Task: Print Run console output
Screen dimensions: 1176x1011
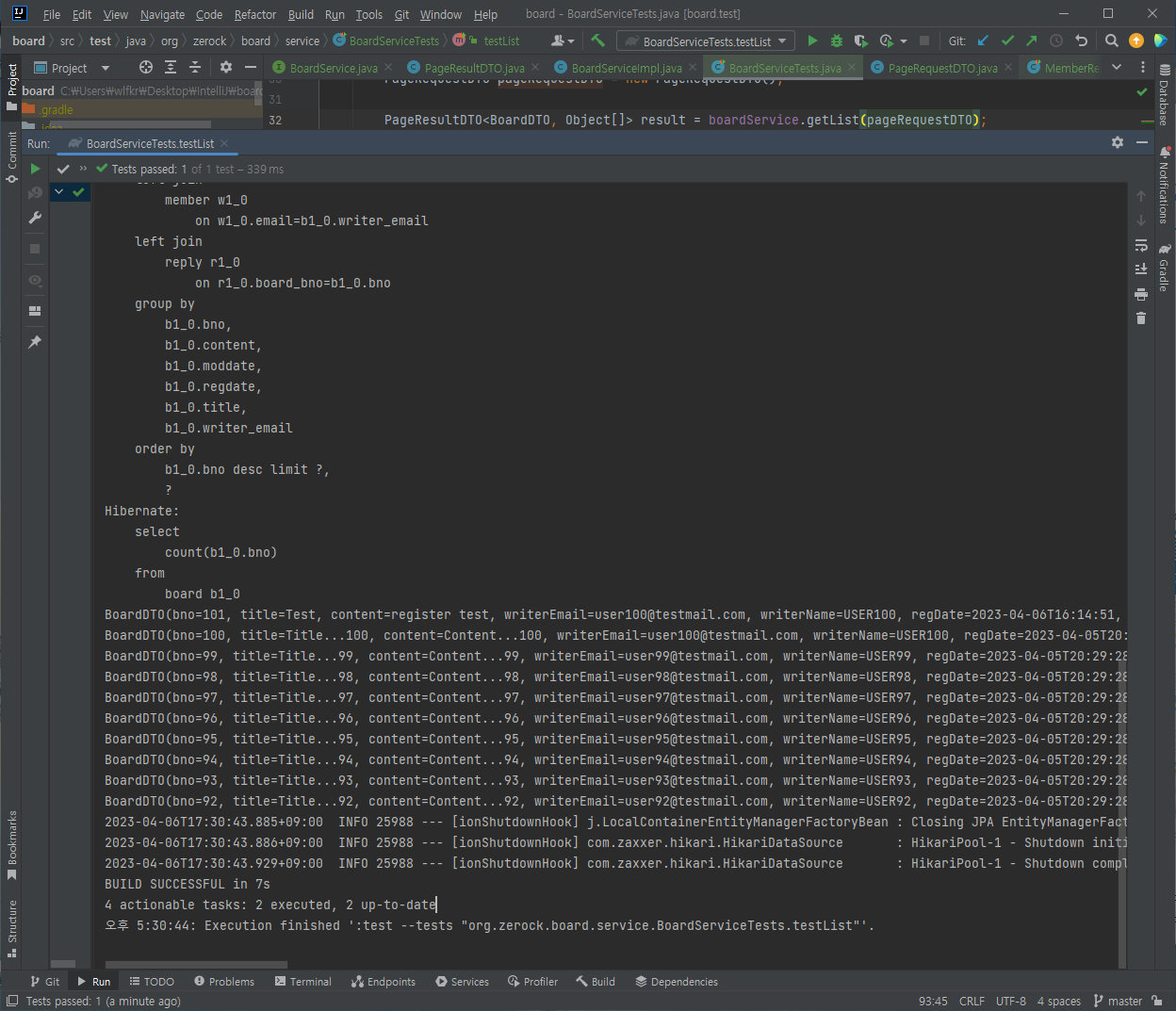Action: [1141, 294]
